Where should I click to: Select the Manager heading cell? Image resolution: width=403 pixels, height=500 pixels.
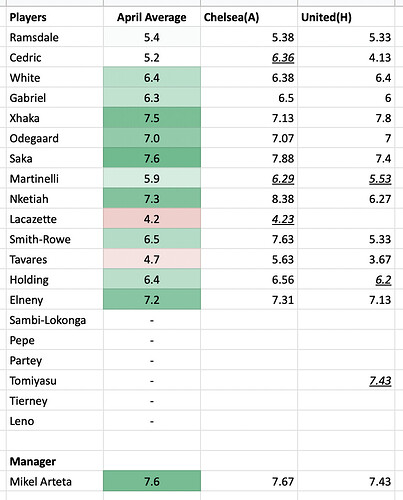point(55,461)
